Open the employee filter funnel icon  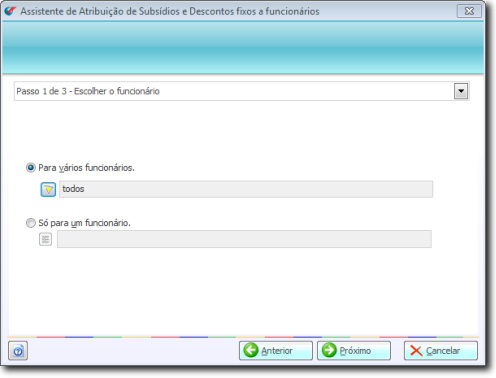(x=48, y=189)
